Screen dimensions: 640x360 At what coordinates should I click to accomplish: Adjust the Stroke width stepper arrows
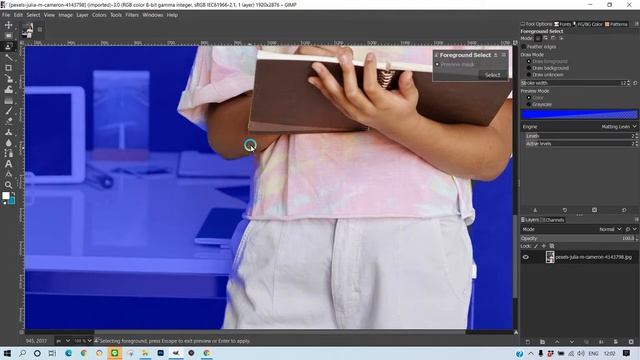click(x=629, y=83)
